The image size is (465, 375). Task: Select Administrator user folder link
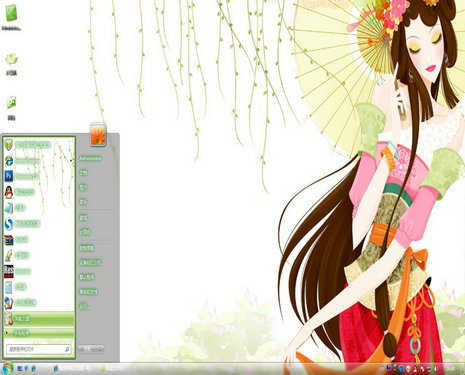point(90,158)
